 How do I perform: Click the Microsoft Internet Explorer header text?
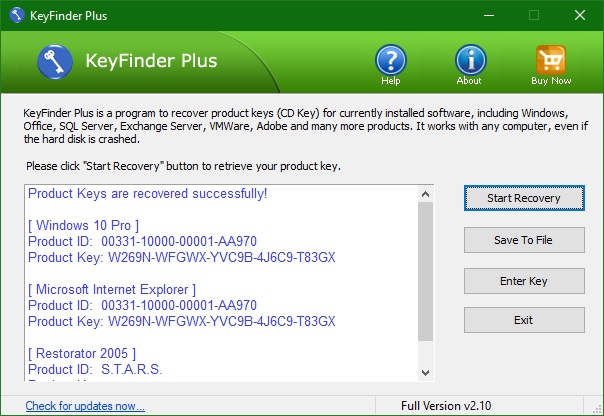point(112,289)
